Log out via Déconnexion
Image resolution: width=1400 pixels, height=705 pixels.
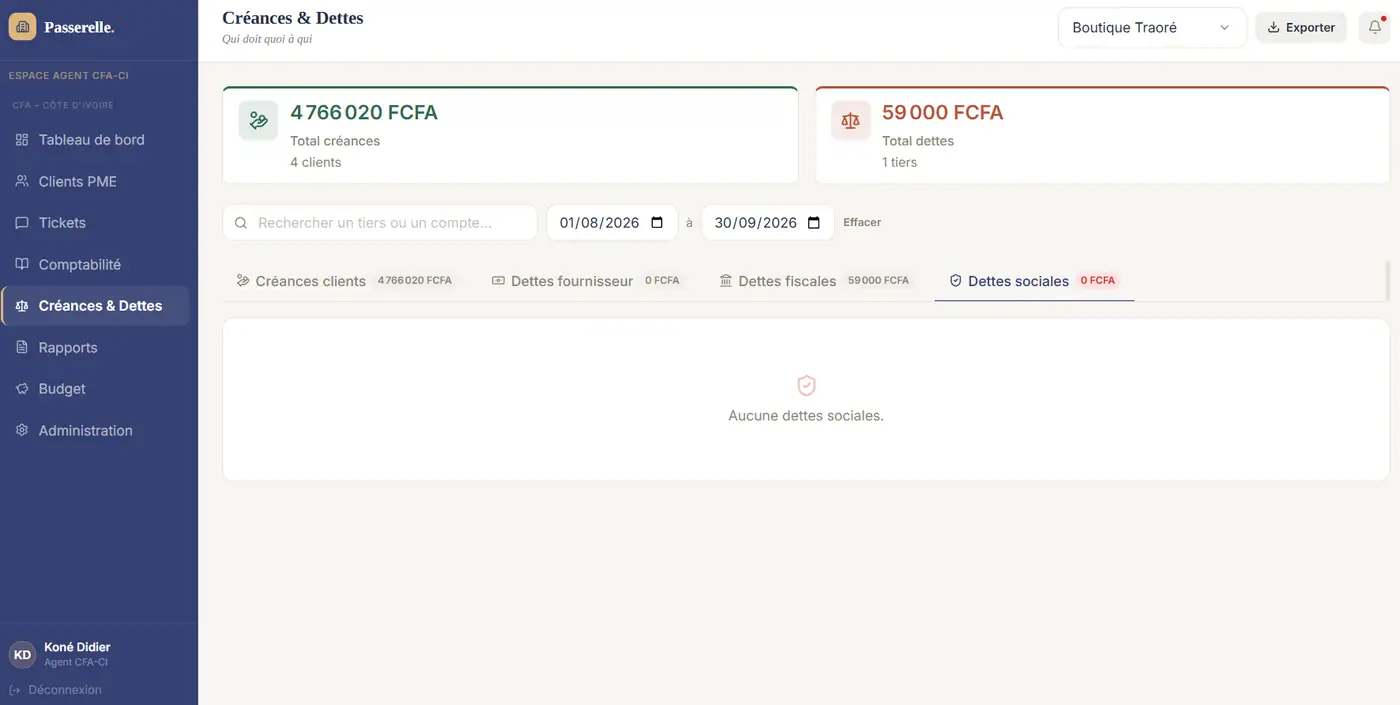(x=55, y=690)
